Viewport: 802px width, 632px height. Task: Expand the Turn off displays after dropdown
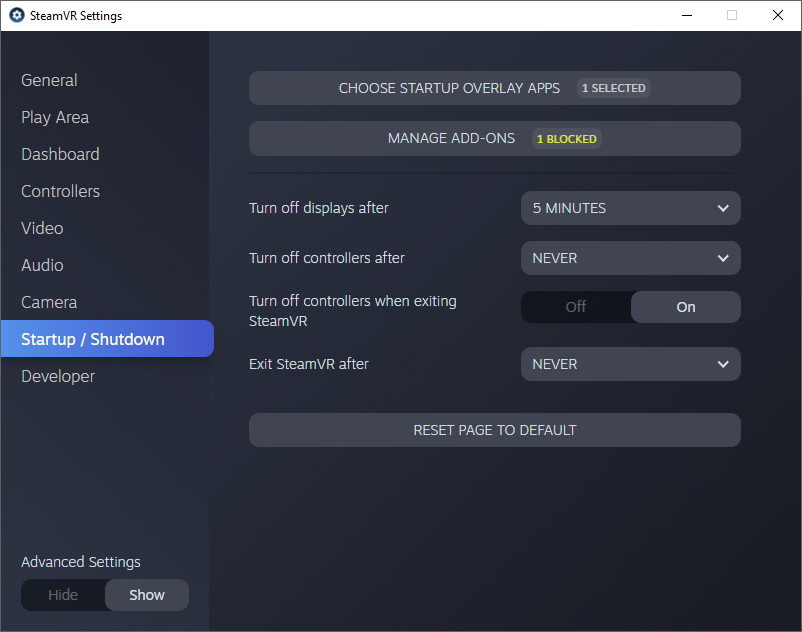coord(630,208)
